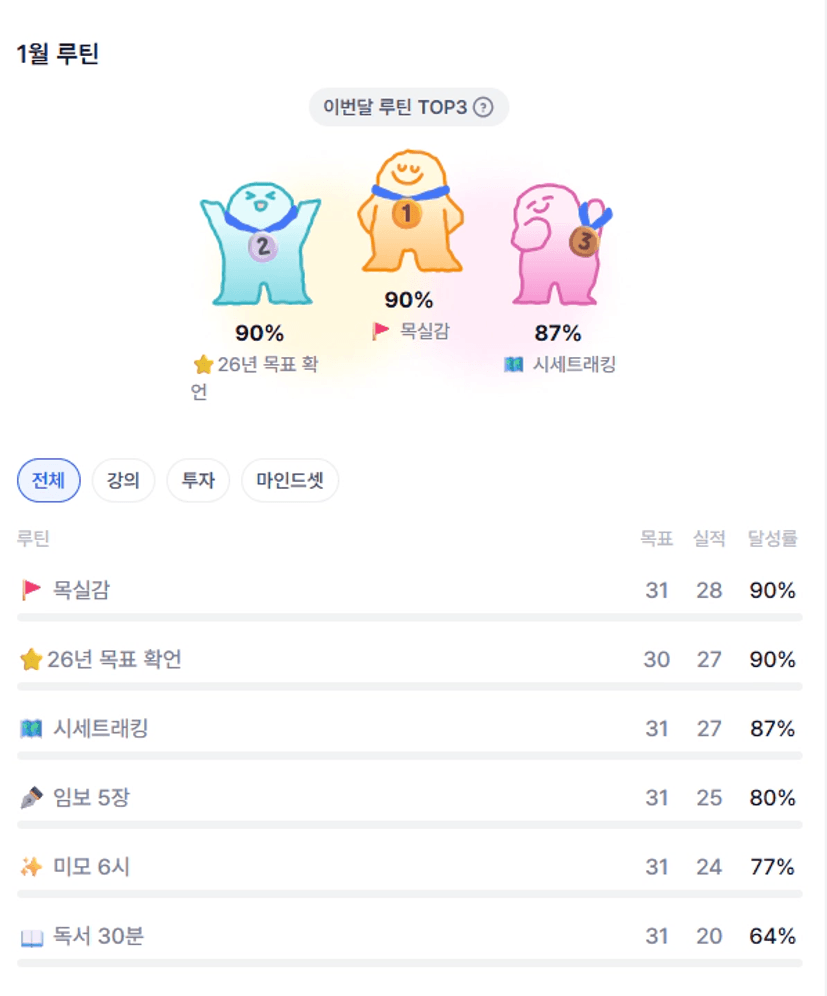Click the 달성률 column header
Image resolution: width=827 pixels, height=996 pixels.
click(772, 539)
